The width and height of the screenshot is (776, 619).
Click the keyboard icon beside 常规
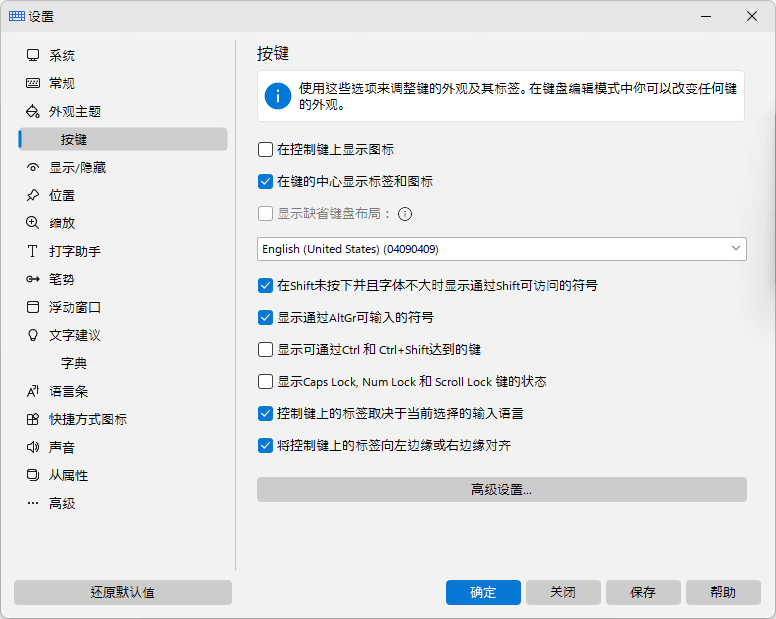33,83
